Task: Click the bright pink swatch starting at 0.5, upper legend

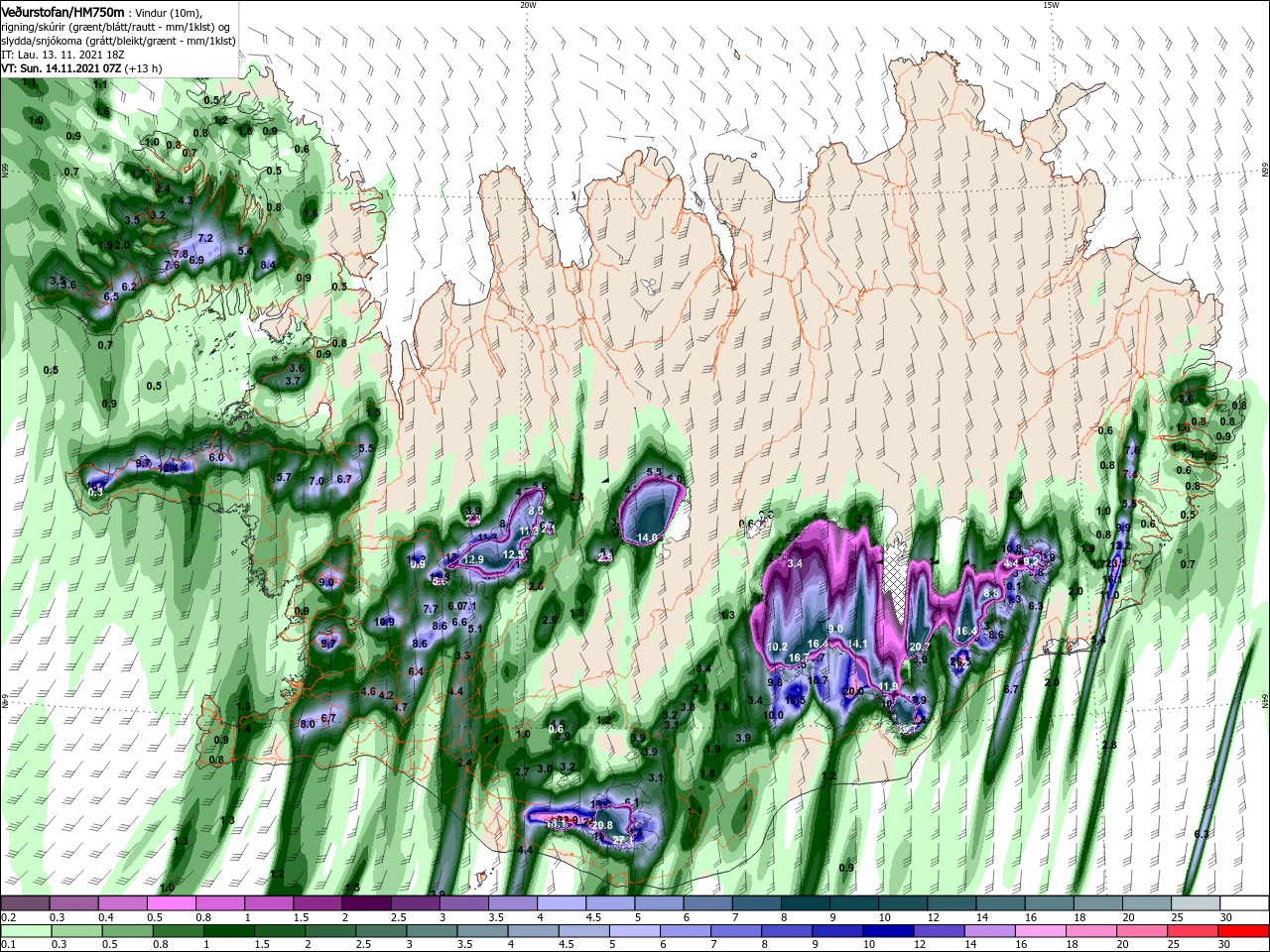Action: tap(171, 903)
